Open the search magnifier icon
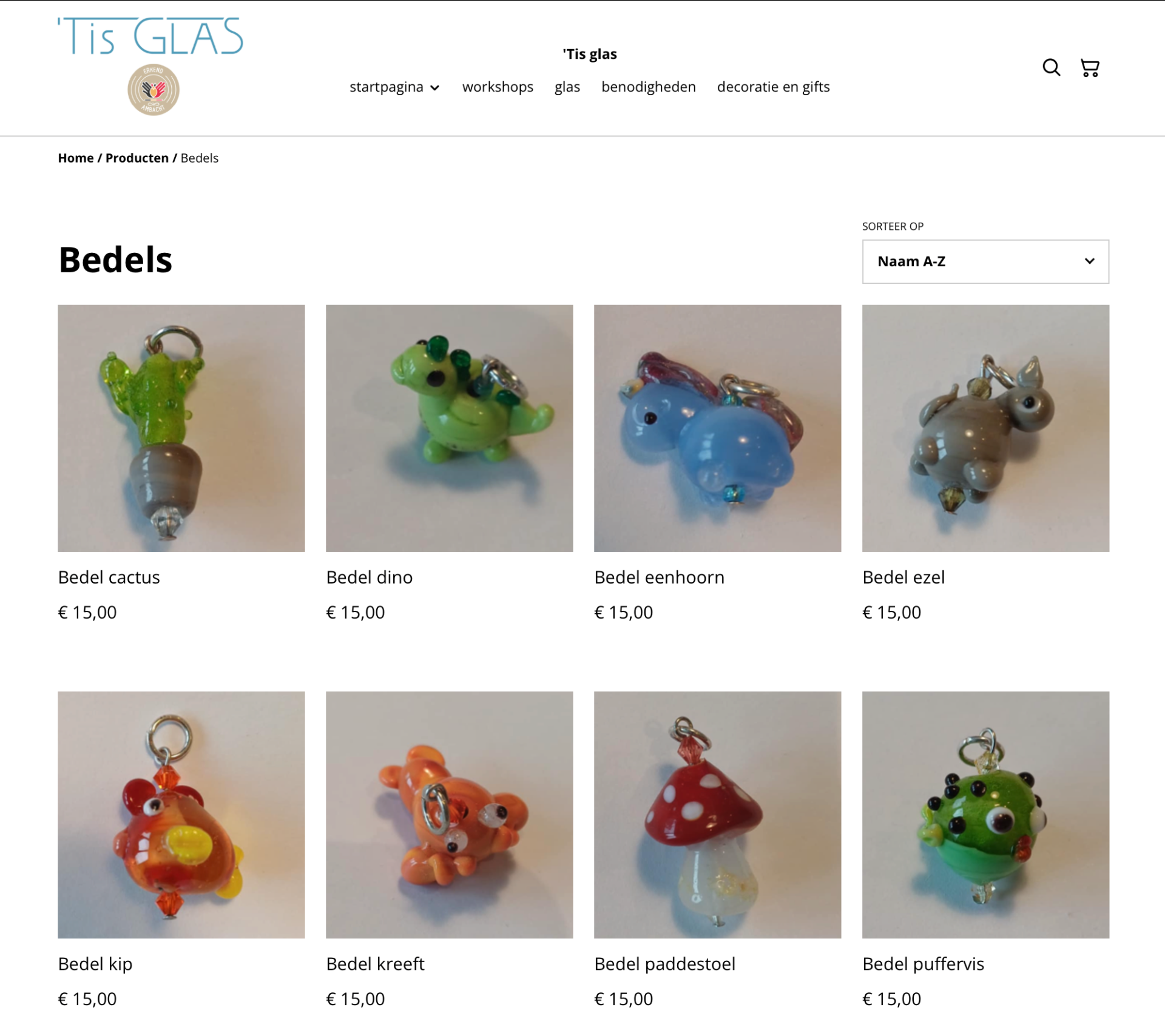The width and height of the screenshot is (1165, 1036). click(x=1052, y=67)
